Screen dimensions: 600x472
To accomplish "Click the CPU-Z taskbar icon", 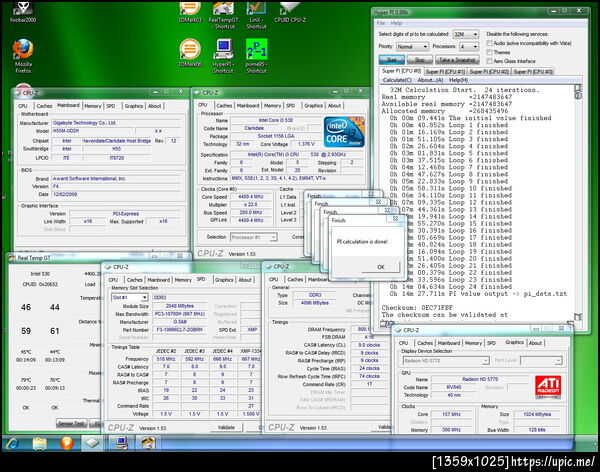I will coord(93,443).
